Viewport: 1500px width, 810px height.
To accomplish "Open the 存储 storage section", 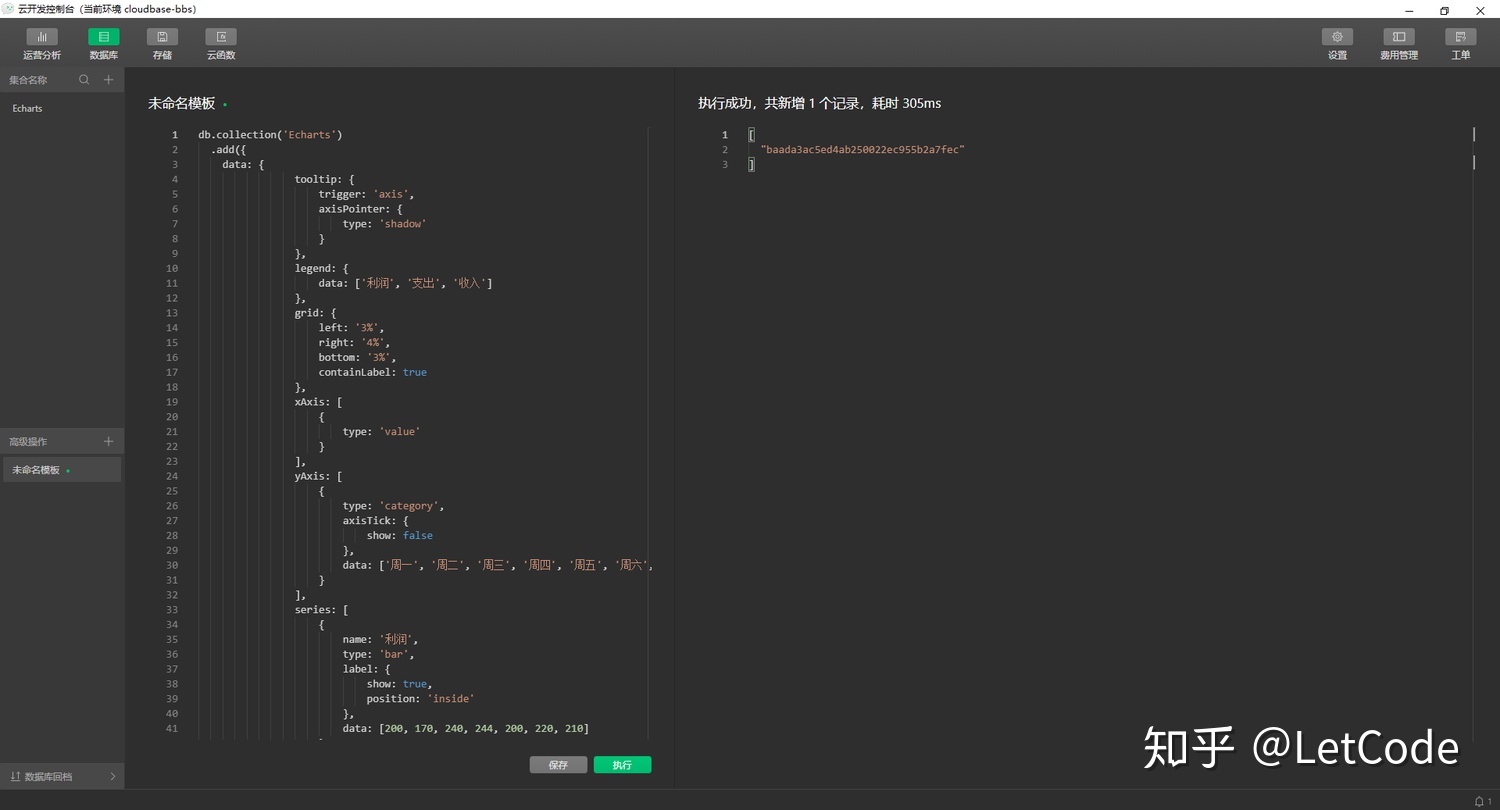I will [162, 44].
